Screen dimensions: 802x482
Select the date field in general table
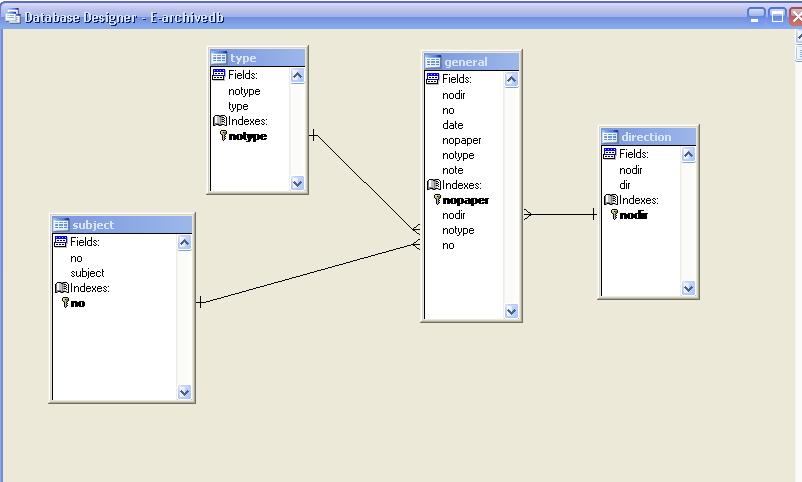point(453,125)
